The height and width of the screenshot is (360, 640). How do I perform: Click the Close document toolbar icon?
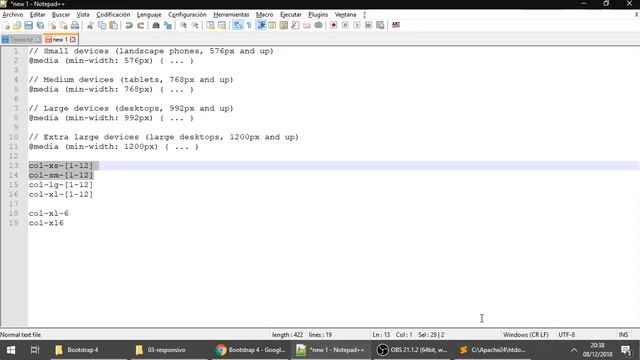pyautogui.click(x=52, y=25)
